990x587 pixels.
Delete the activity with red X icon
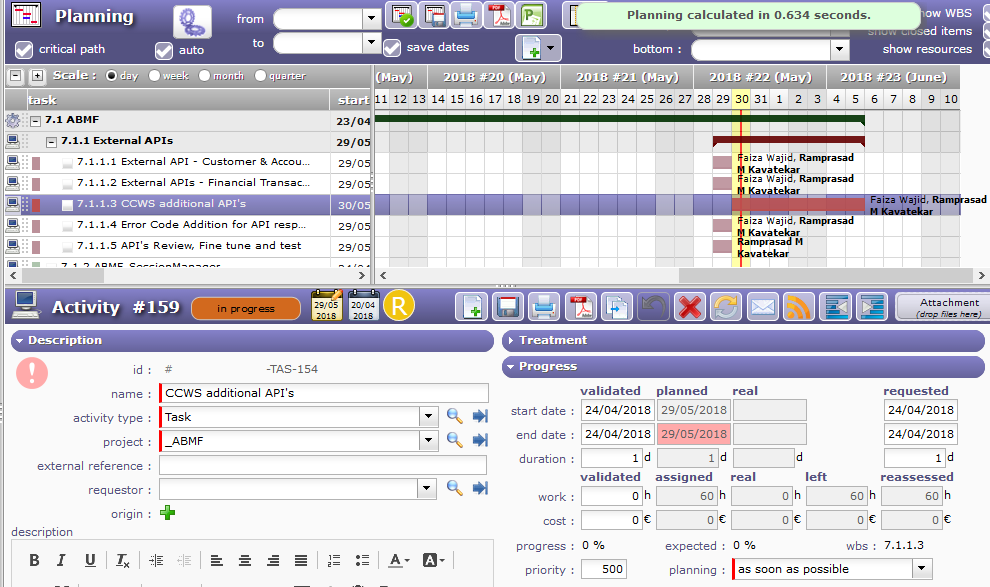coord(689,306)
